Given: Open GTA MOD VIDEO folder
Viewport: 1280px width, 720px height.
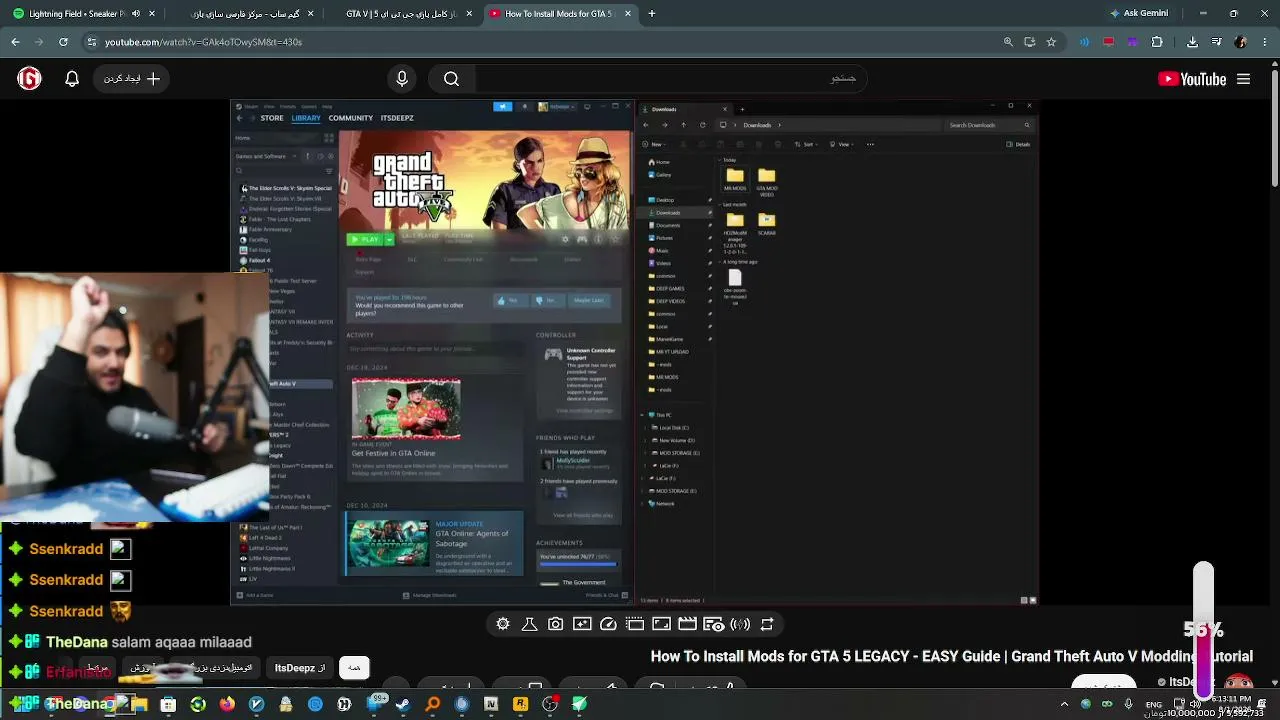Looking at the screenshot, I should pyautogui.click(x=767, y=182).
